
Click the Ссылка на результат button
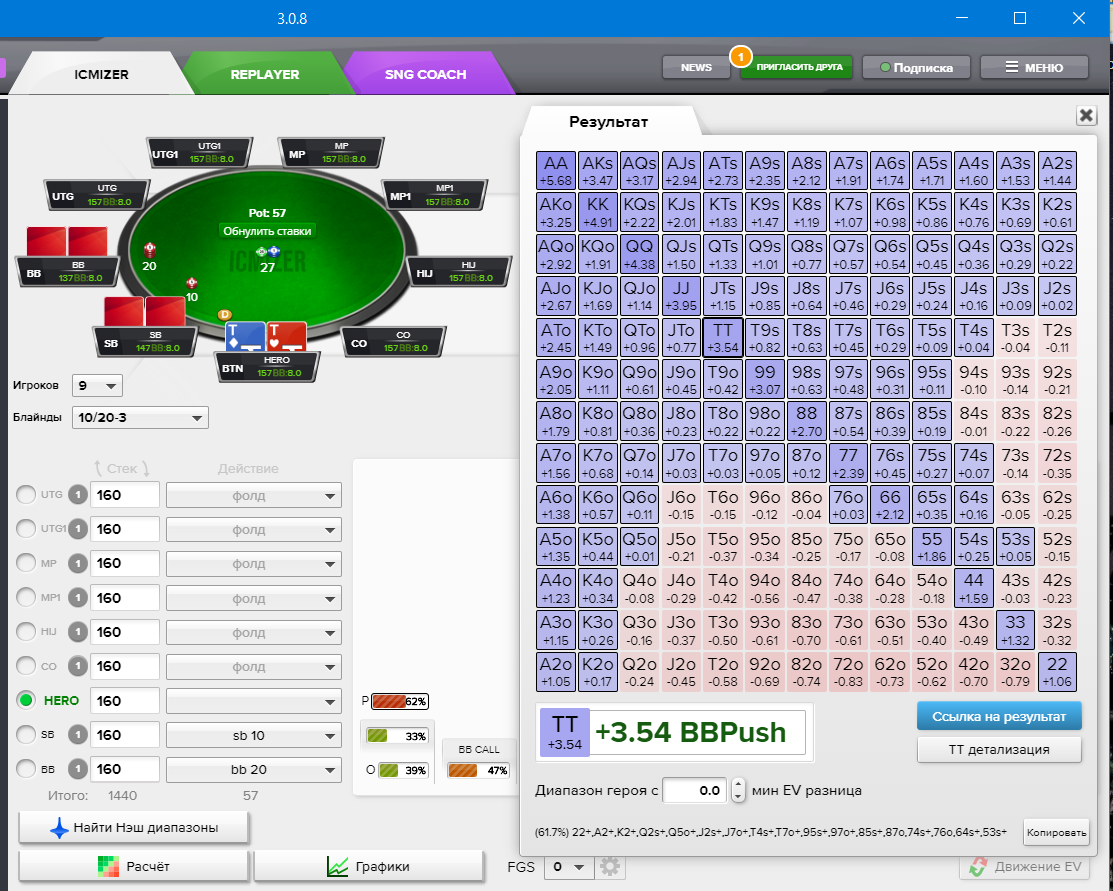tap(999, 716)
